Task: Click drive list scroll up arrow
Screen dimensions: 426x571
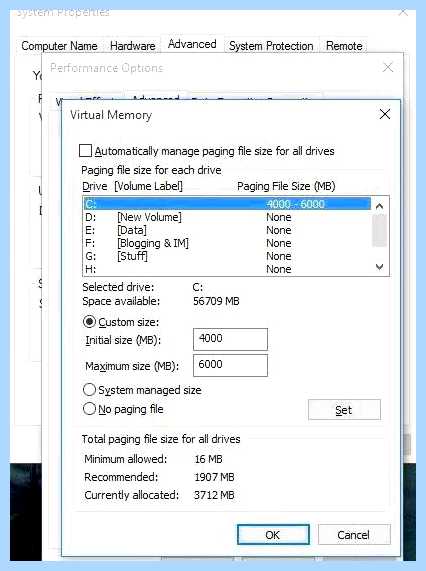Action: [379, 206]
